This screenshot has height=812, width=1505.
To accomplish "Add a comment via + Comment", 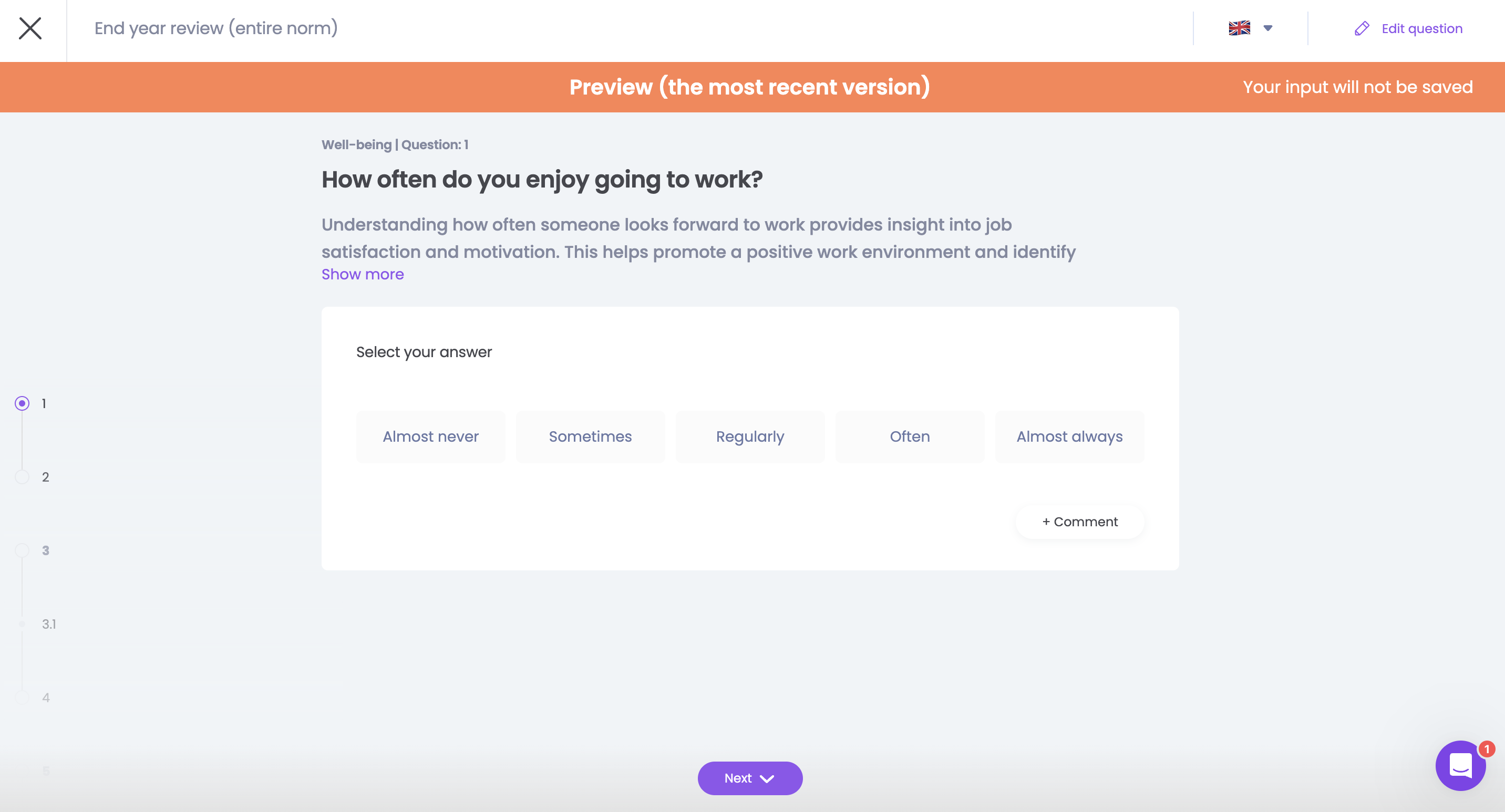I will [x=1080, y=522].
